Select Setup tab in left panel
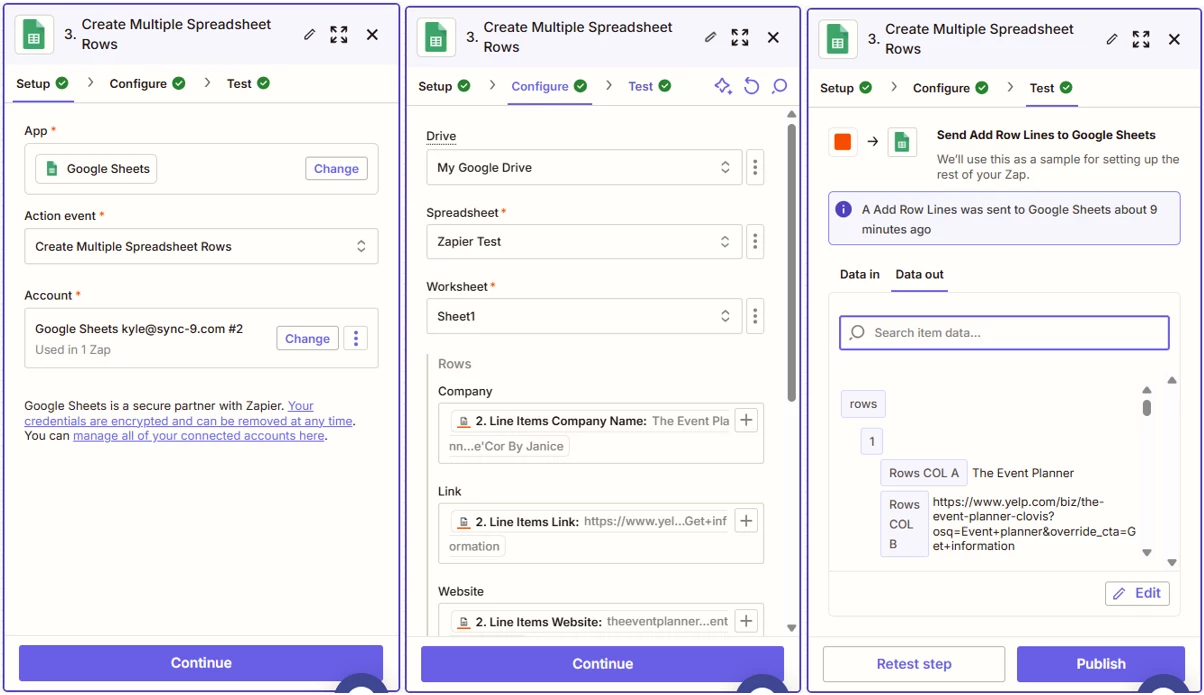Screen dimensions: 1204x695 pyautogui.click(x=42, y=83)
